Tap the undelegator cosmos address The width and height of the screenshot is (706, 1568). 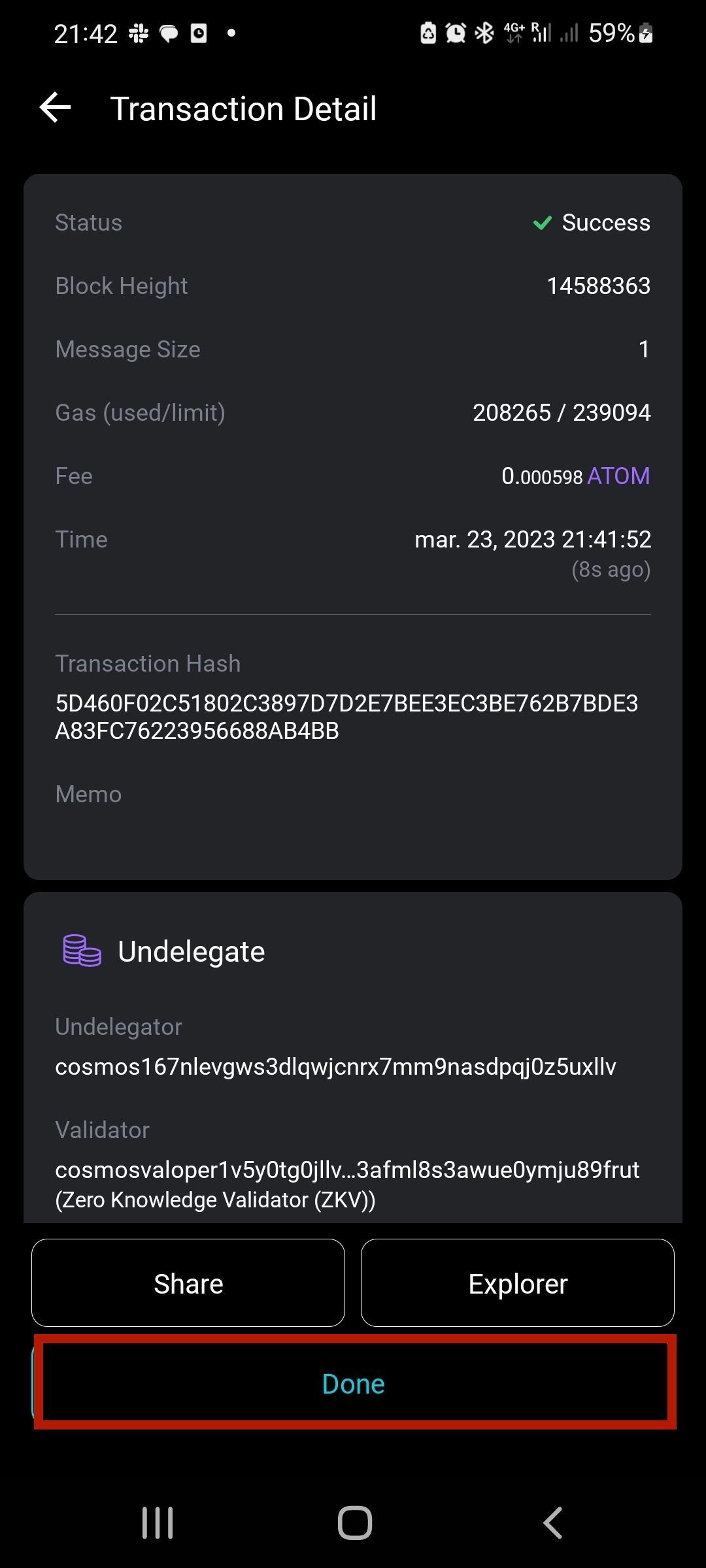(x=335, y=1066)
